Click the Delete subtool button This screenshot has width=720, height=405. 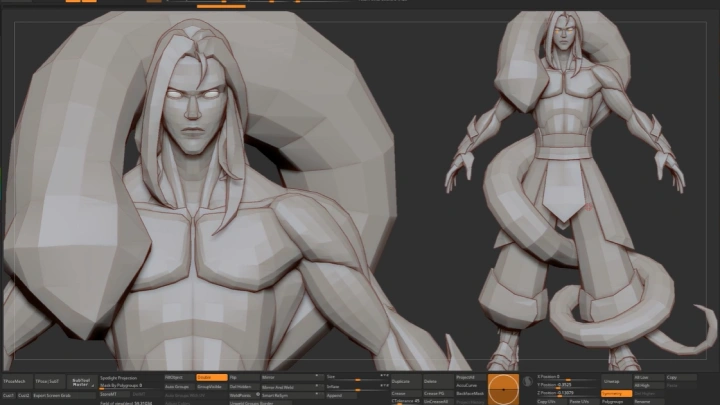click(438, 381)
